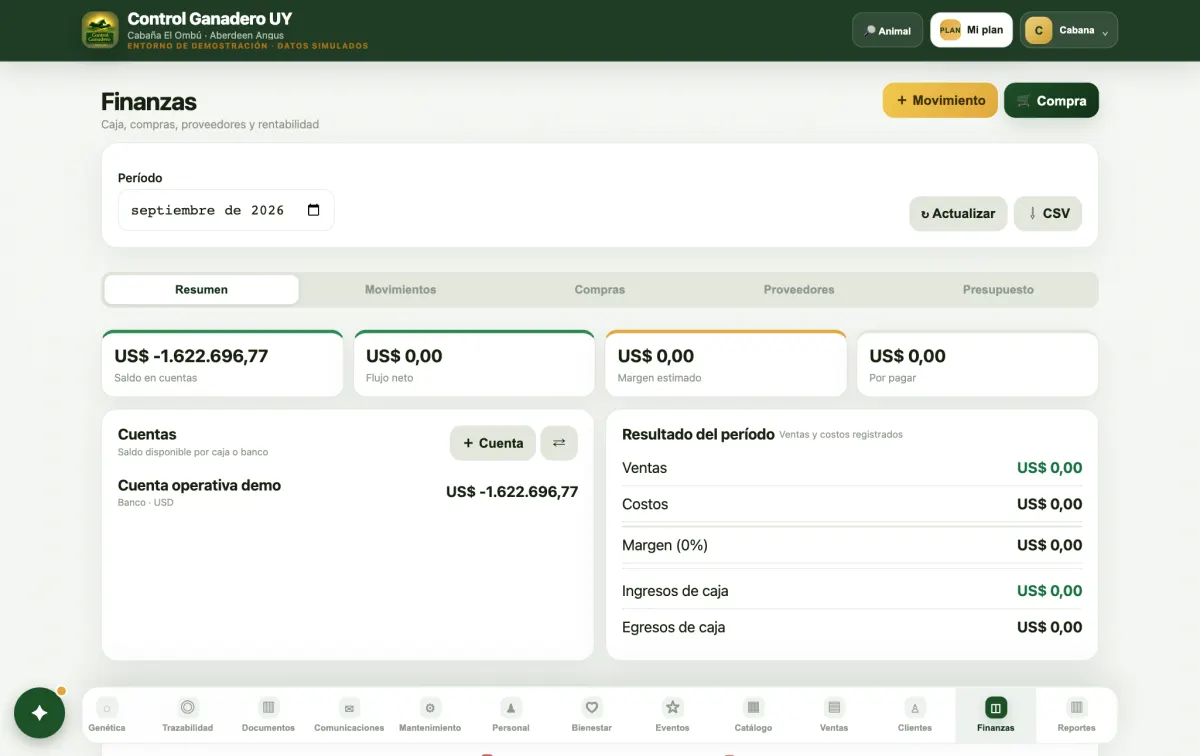Switch to the Compras tab
This screenshot has height=756, width=1200.
pos(600,290)
